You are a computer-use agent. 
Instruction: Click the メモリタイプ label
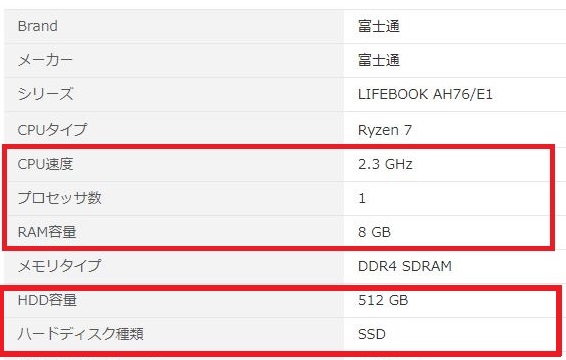[x=59, y=266]
